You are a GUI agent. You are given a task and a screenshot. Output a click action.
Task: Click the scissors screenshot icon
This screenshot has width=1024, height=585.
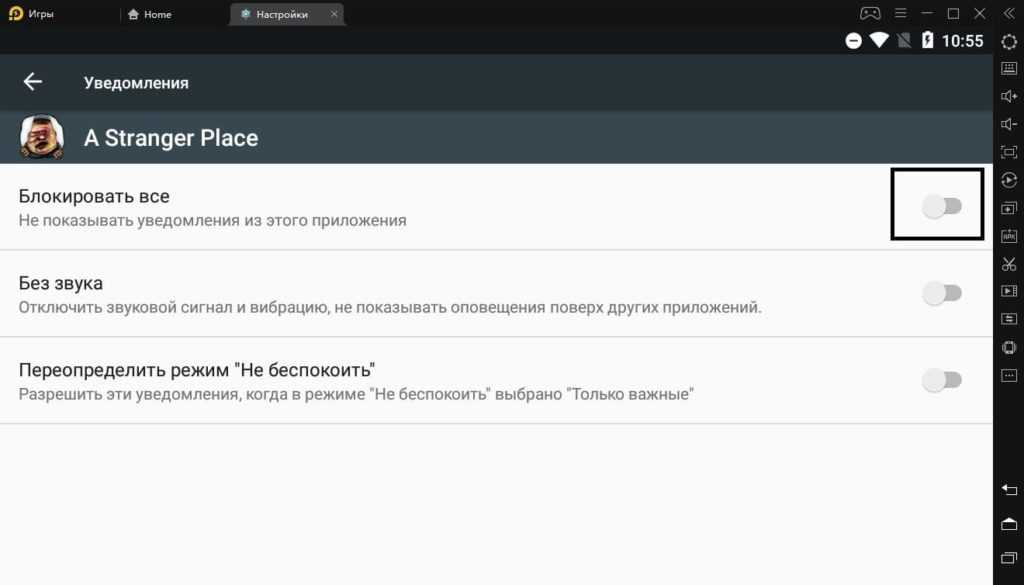pyautogui.click(x=1008, y=264)
